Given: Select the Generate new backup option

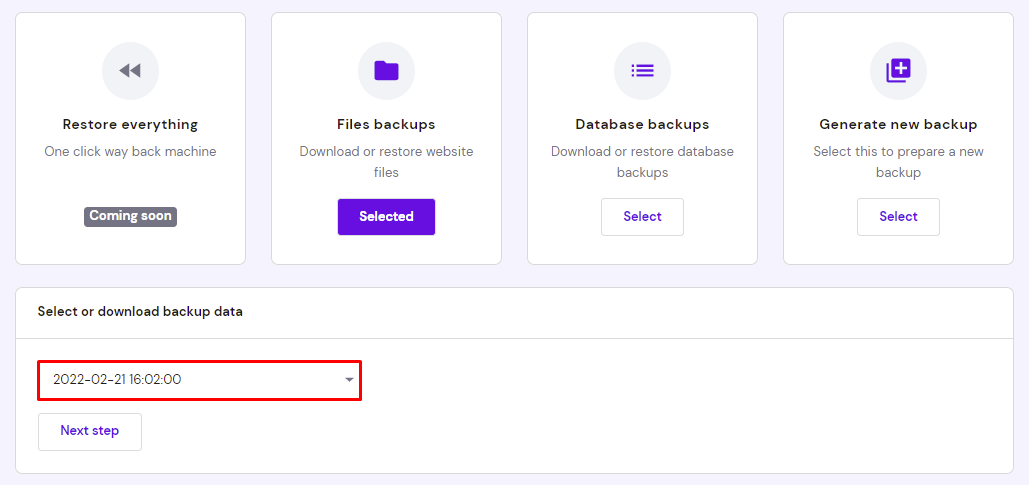Looking at the screenshot, I should [x=898, y=217].
